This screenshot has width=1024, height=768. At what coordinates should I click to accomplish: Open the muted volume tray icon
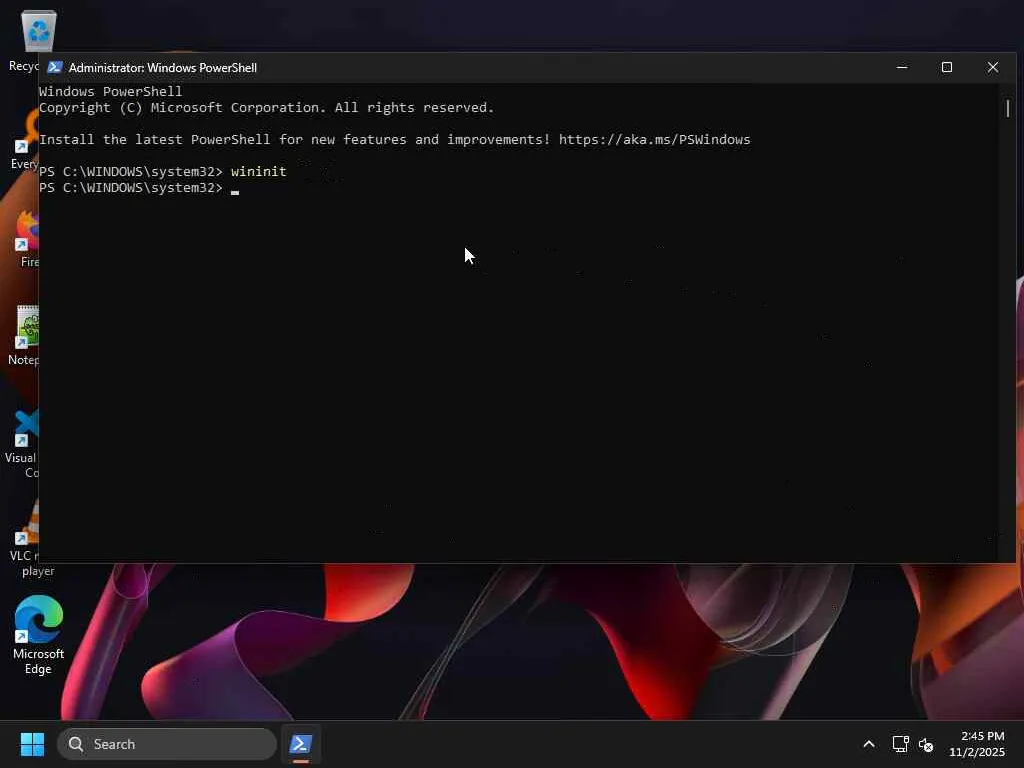point(926,744)
